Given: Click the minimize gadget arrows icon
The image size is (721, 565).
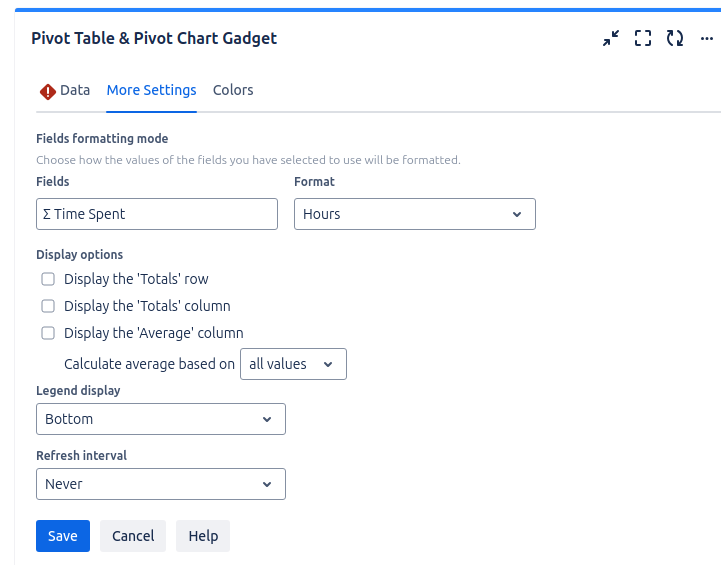Looking at the screenshot, I should coord(611,39).
